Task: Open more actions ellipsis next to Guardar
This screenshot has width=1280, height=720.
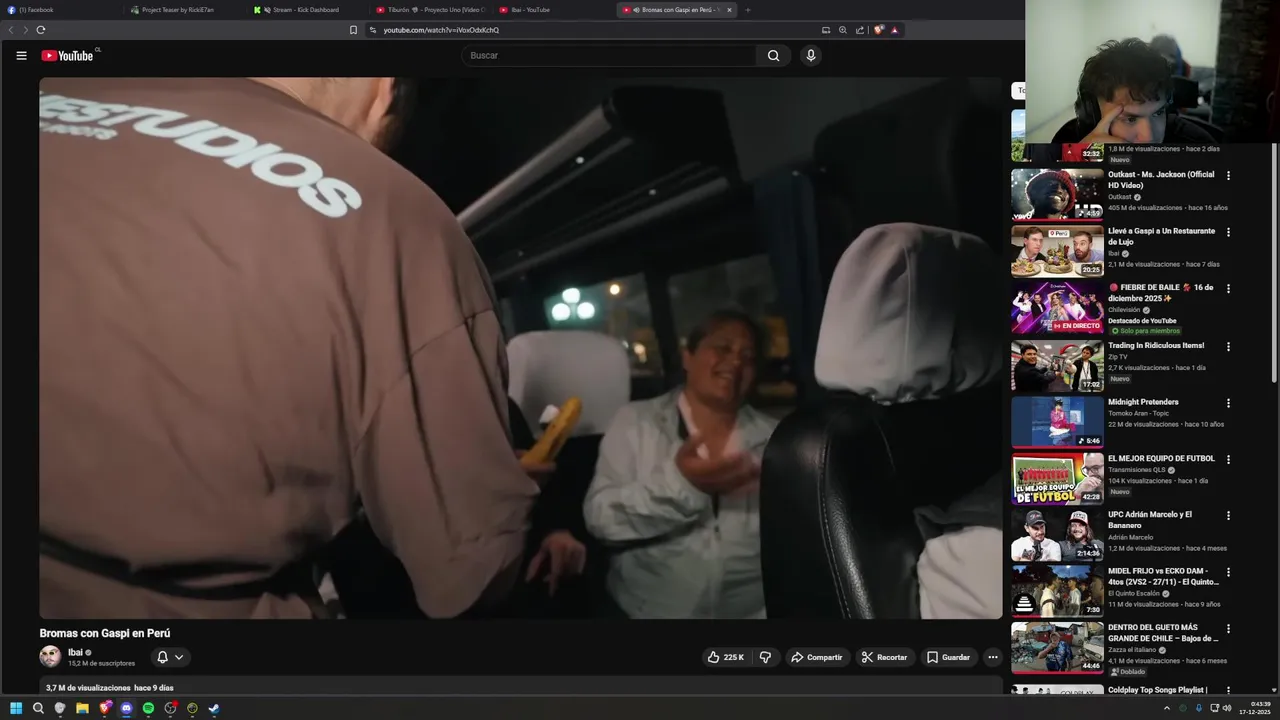Action: [x=992, y=657]
